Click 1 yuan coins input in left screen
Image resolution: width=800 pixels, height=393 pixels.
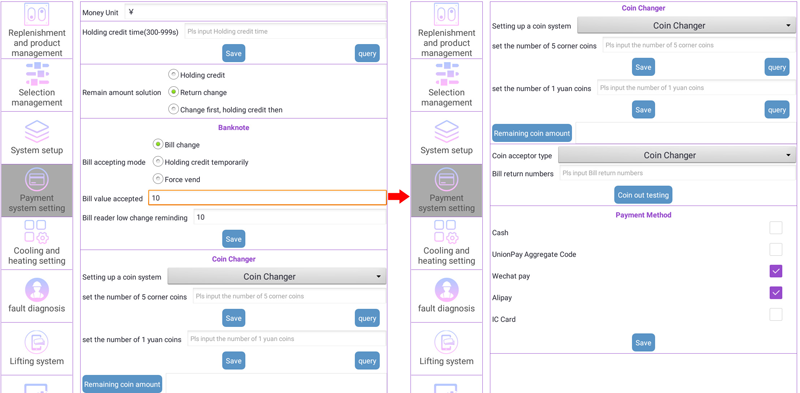287,339
